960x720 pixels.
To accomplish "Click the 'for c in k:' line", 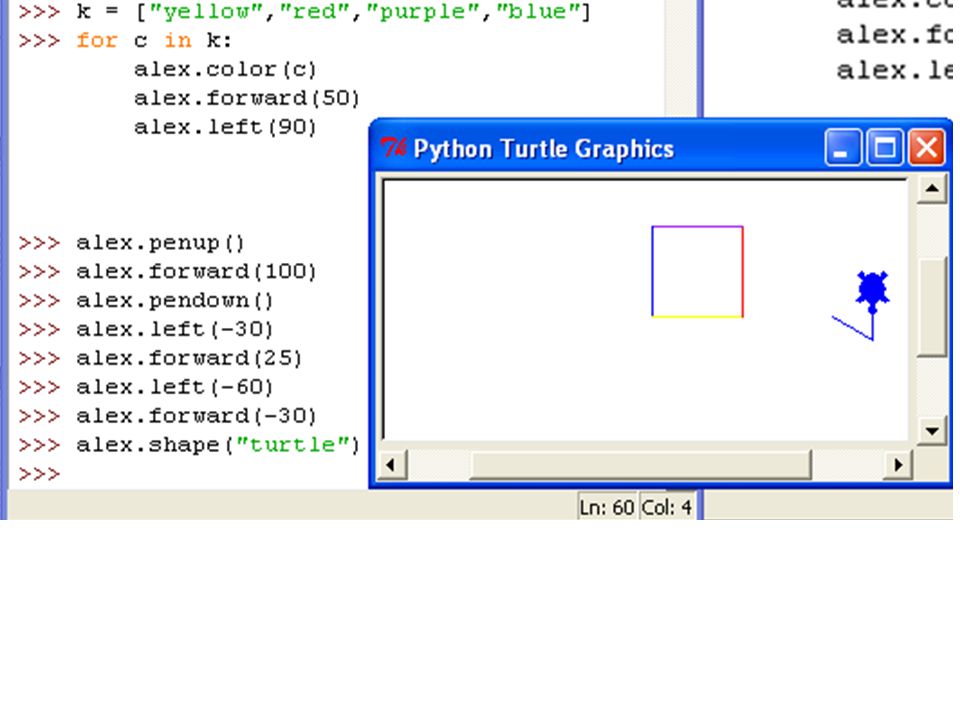I will 154,40.
